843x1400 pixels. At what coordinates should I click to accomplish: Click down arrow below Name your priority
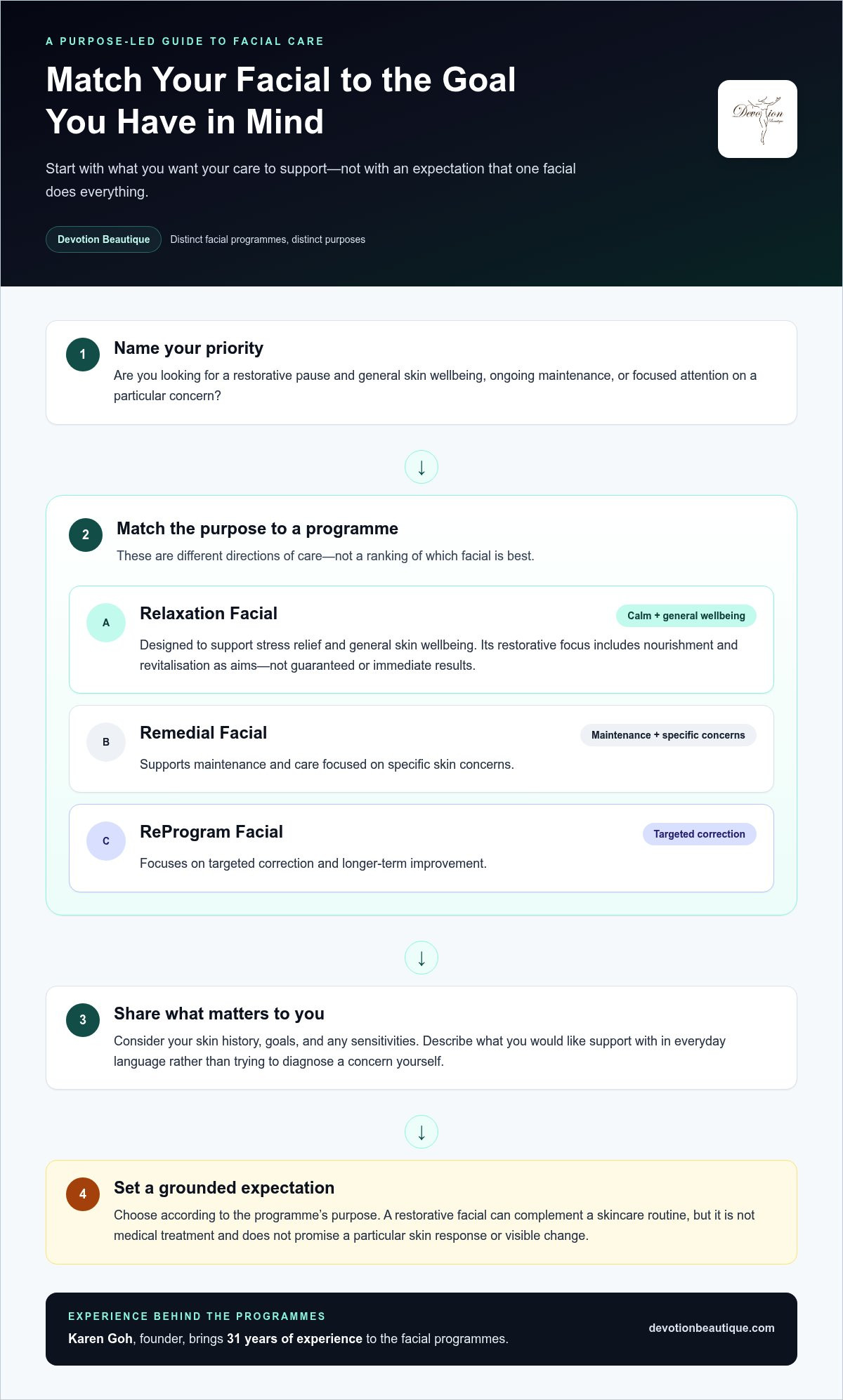(421, 467)
